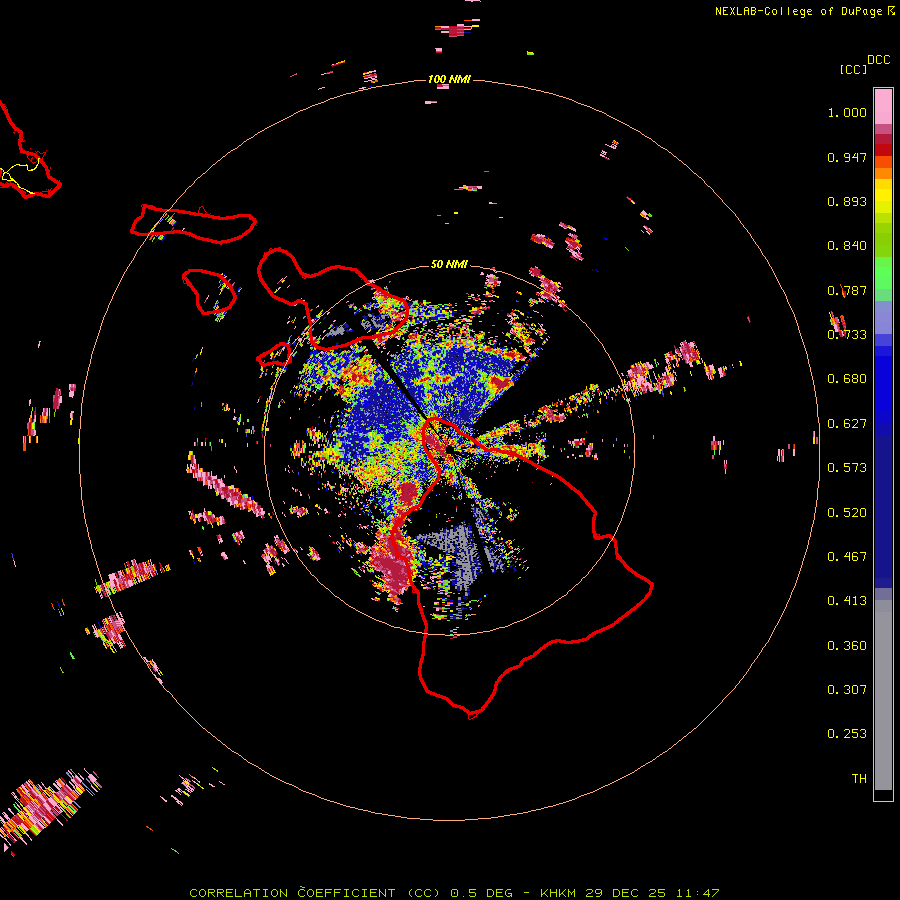The image size is (900, 900).
Task: Click the DCC label above color bar
Action: click(879, 59)
